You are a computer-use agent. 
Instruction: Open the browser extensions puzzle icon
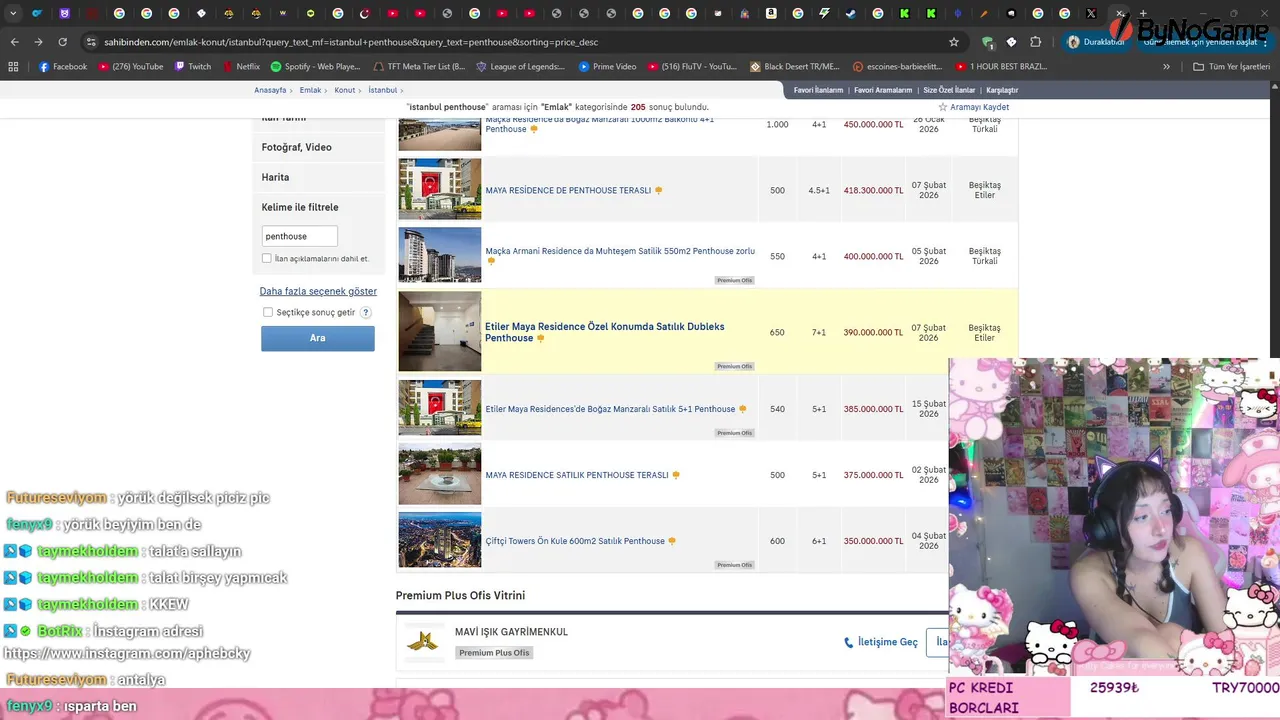(1035, 42)
